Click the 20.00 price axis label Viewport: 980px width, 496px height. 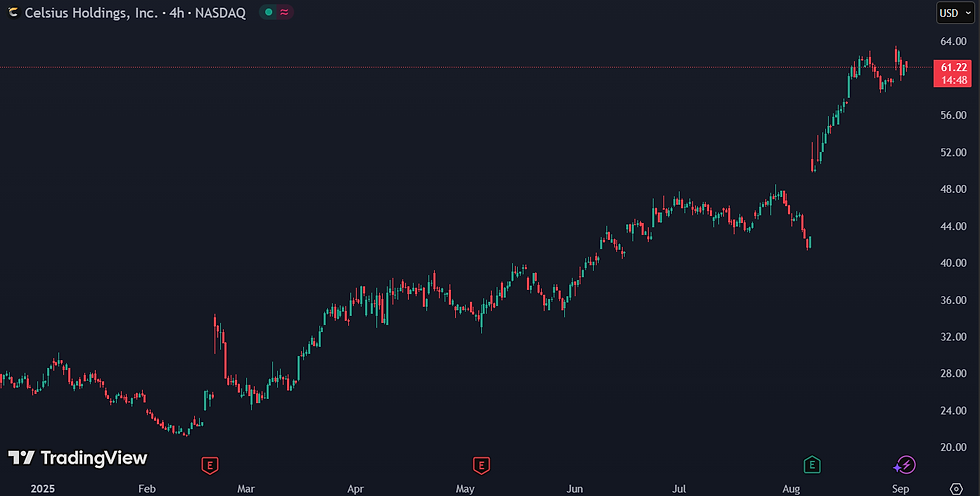tap(954, 447)
